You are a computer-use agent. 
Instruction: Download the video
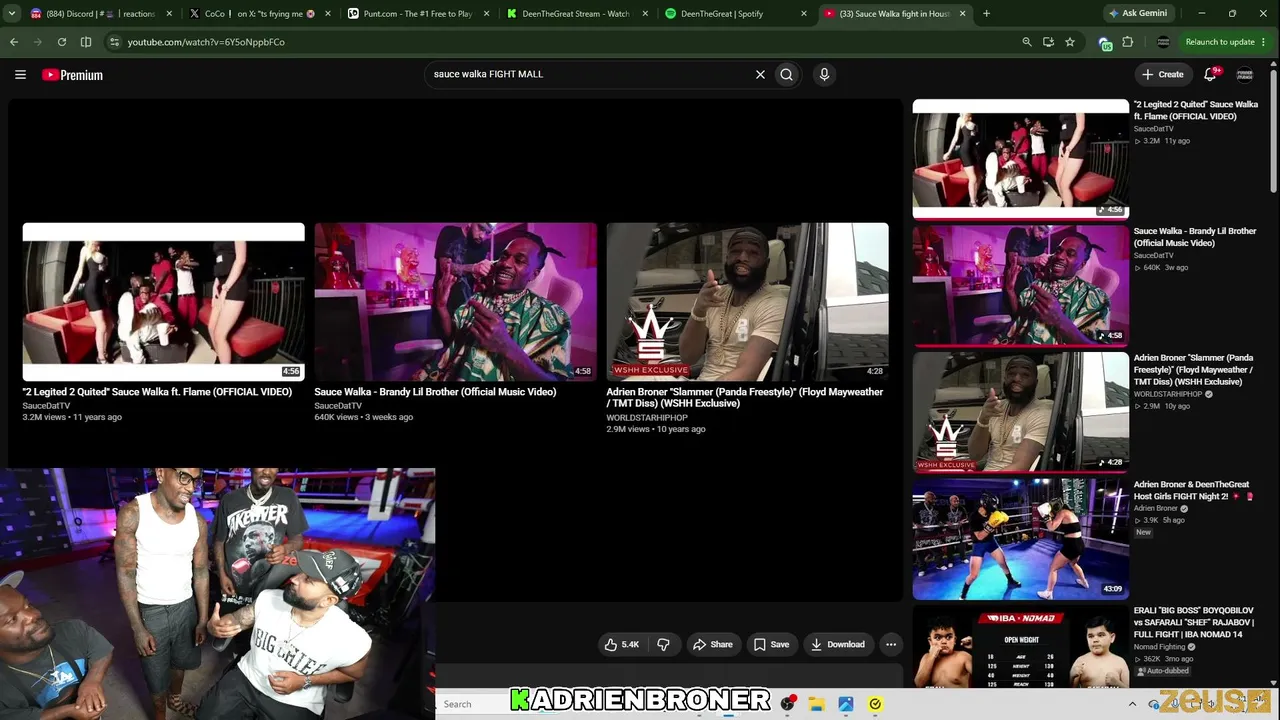838,645
